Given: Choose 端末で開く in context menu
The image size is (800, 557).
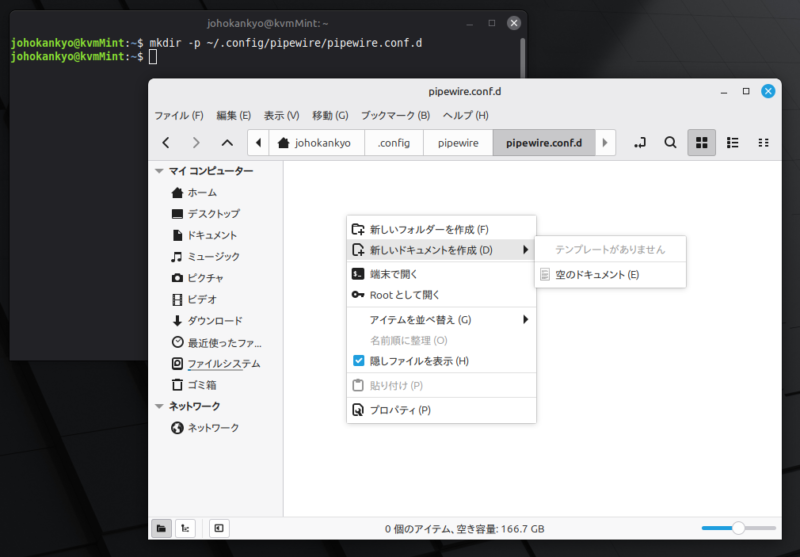Looking at the screenshot, I should point(394,274).
